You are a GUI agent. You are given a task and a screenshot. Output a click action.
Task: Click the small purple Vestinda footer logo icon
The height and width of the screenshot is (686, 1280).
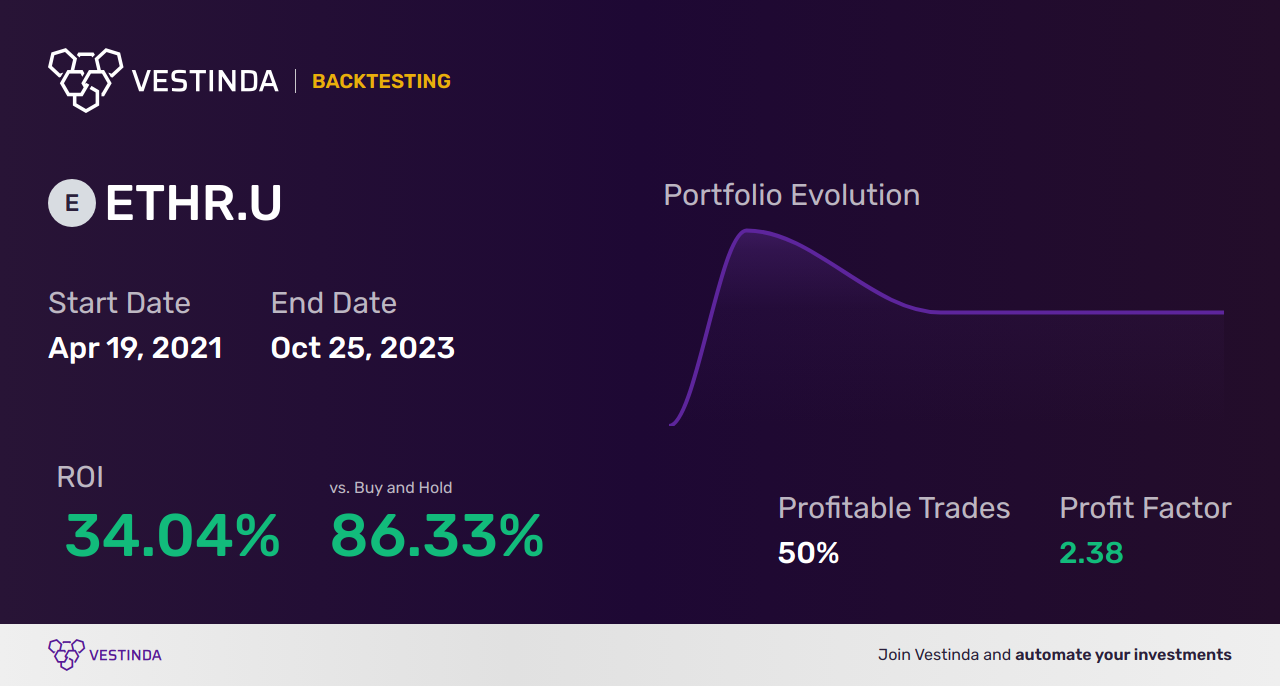click(x=66, y=655)
